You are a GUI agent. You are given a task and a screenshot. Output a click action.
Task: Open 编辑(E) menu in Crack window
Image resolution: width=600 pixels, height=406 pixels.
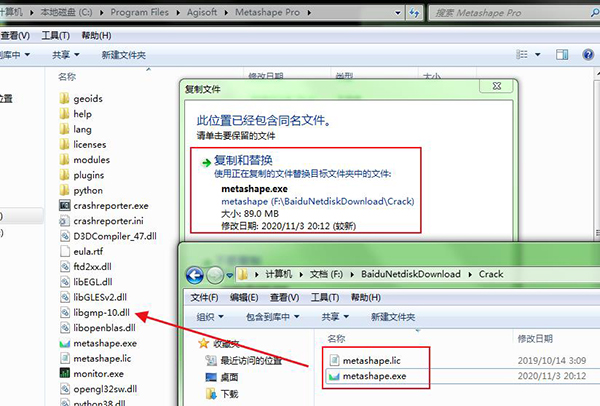244,297
